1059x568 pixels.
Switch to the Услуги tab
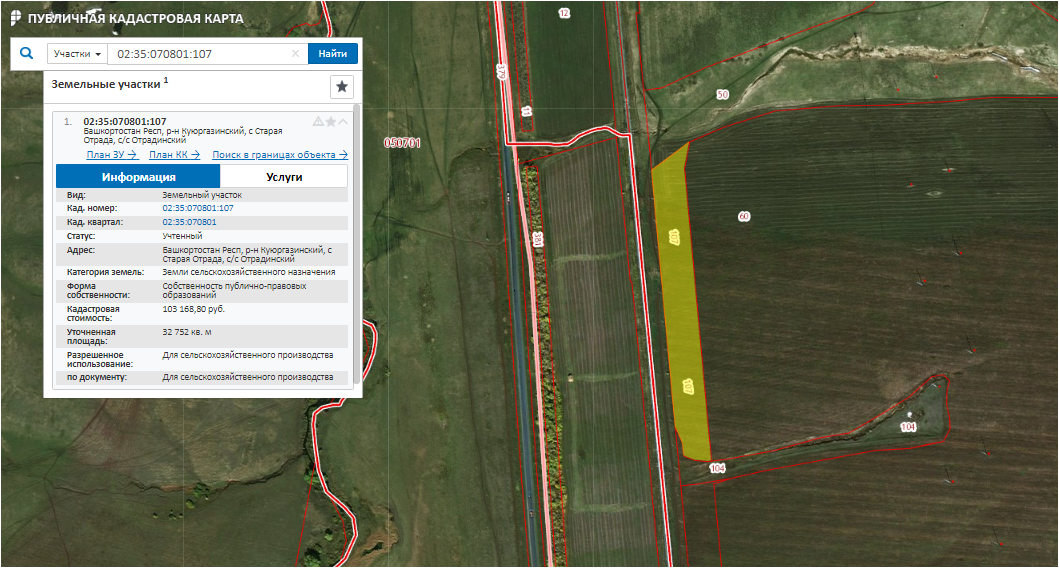284,177
